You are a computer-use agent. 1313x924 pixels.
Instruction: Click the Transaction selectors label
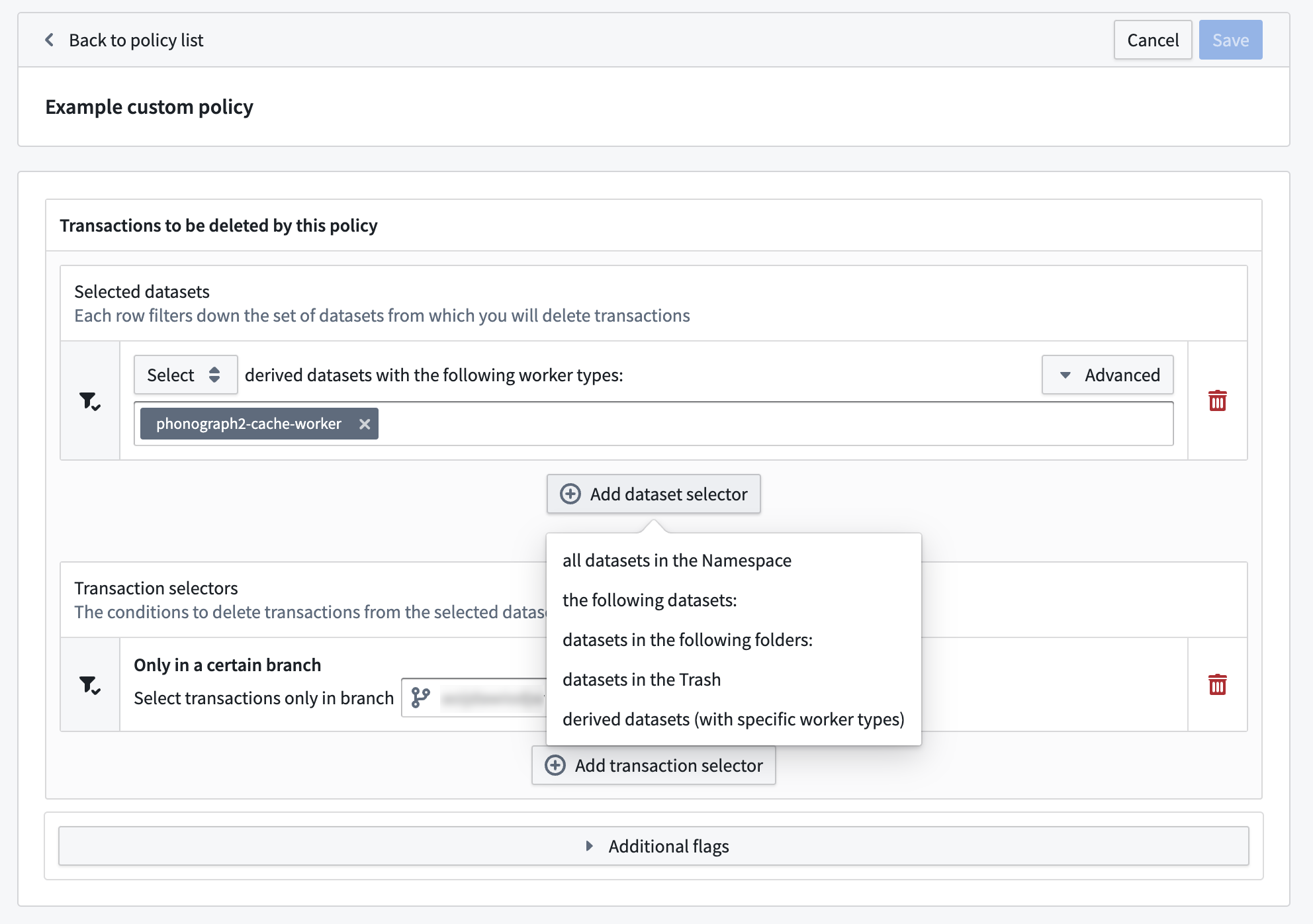(156, 588)
